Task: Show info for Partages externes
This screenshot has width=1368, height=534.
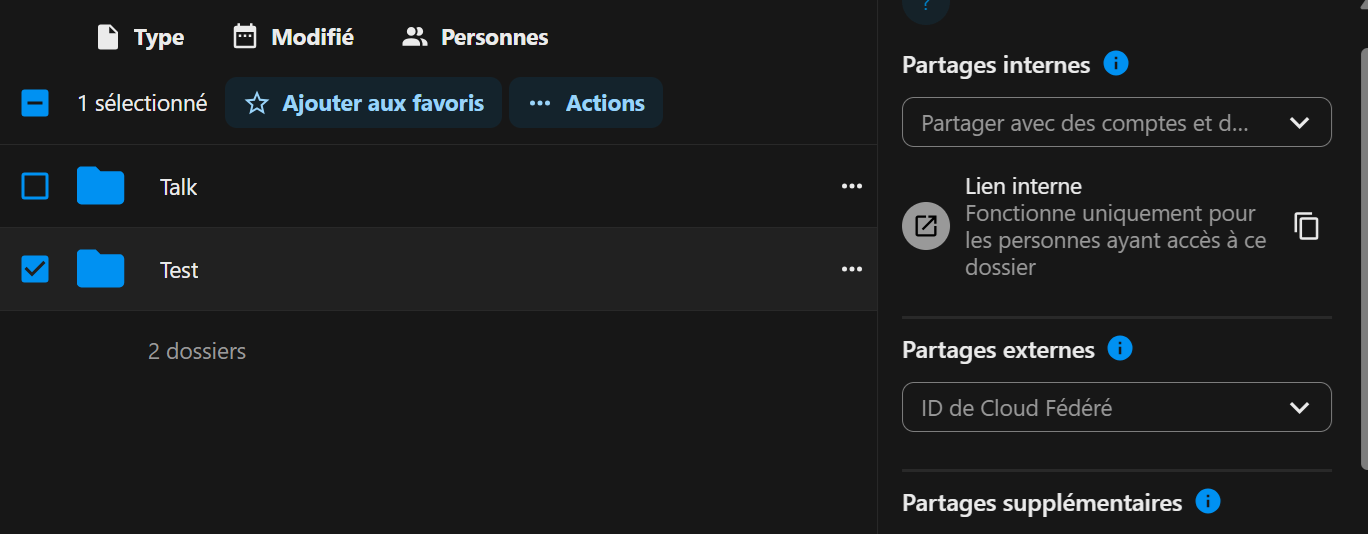Action: click(x=1120, y=349)
